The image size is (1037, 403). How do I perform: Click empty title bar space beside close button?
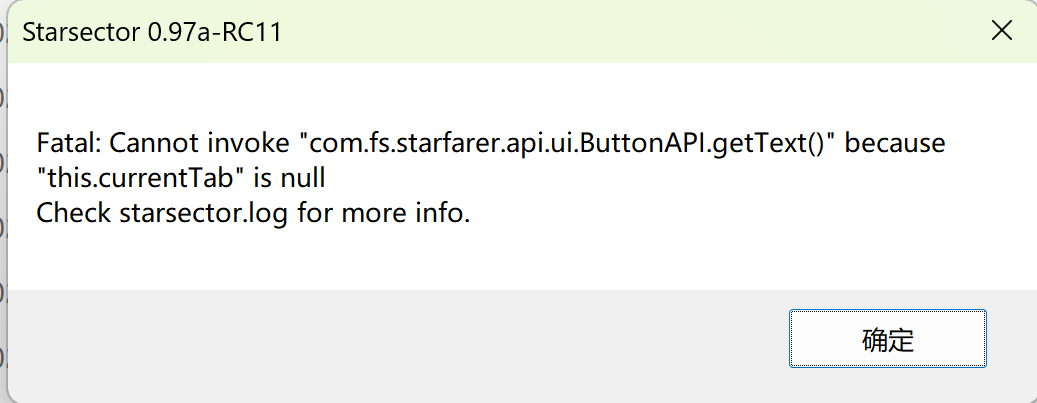click(x=700, y=31)
